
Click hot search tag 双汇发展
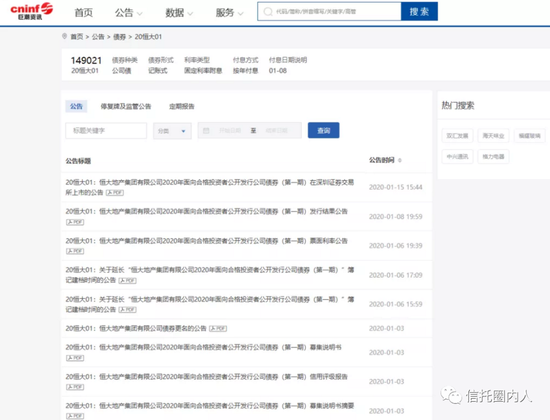click(x=457, y=135)
